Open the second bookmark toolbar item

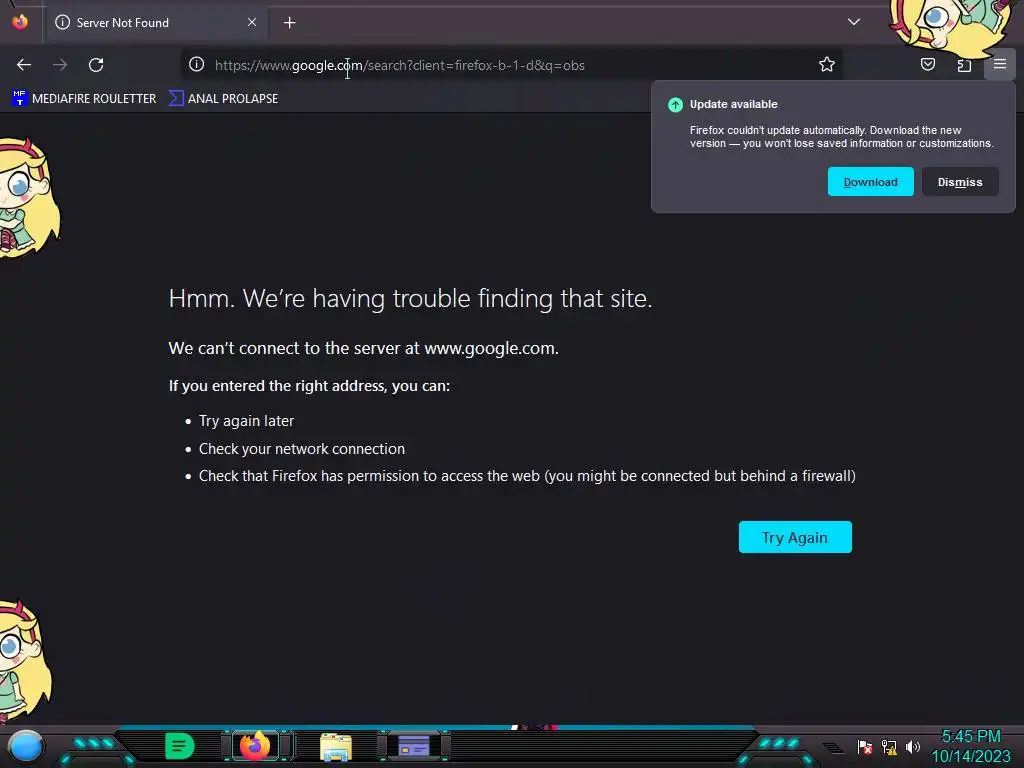(x=223, y=99)
